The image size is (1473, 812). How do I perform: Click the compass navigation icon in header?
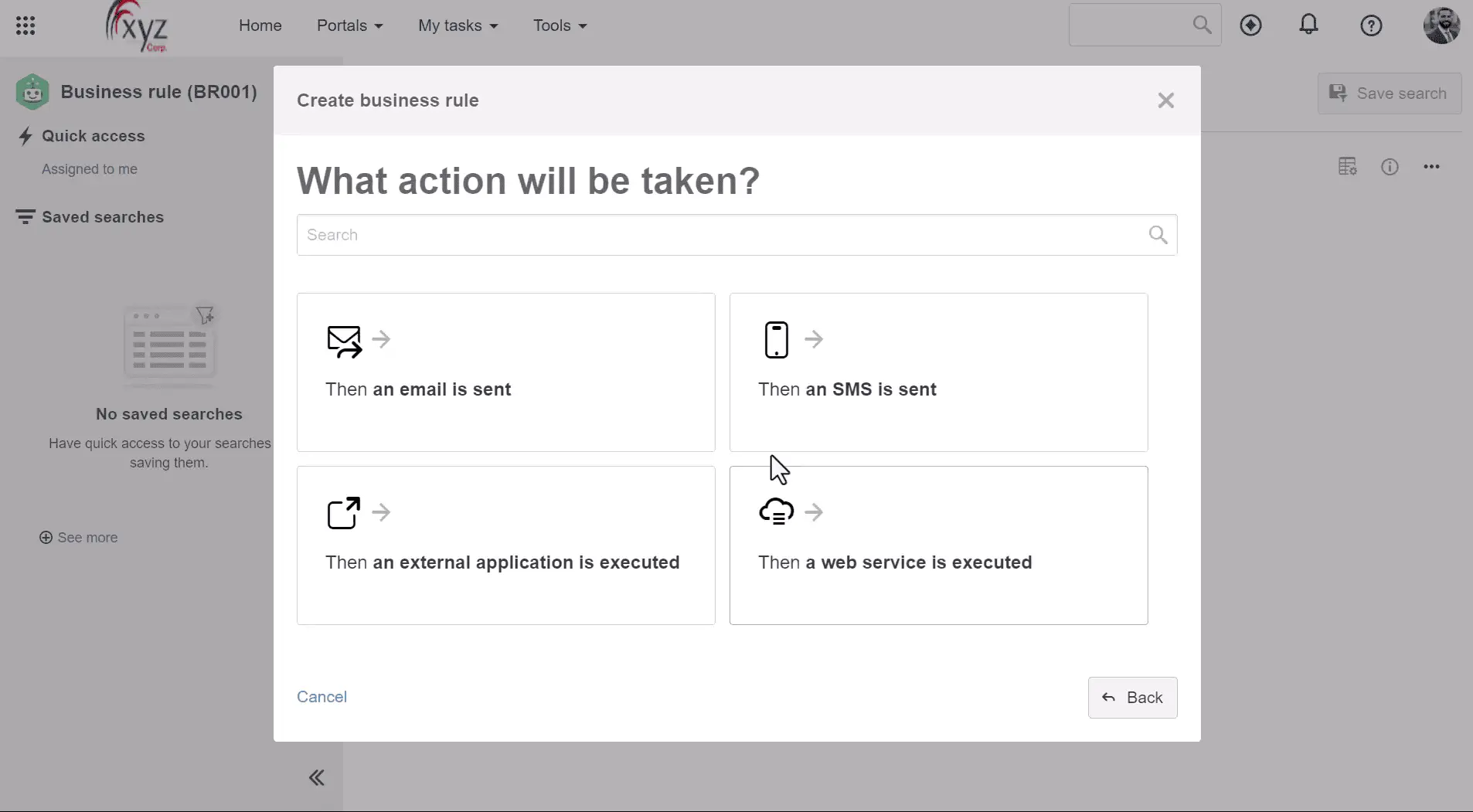[x=1250, y=25]
